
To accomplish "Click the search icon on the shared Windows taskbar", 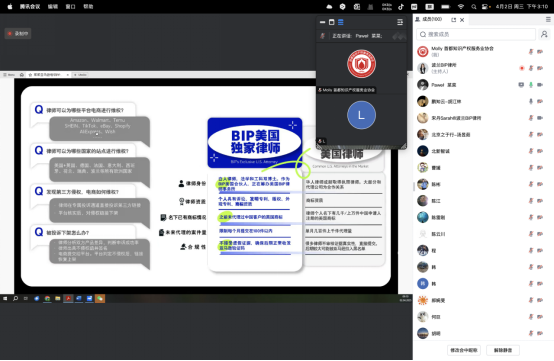I will pos(16,298).
